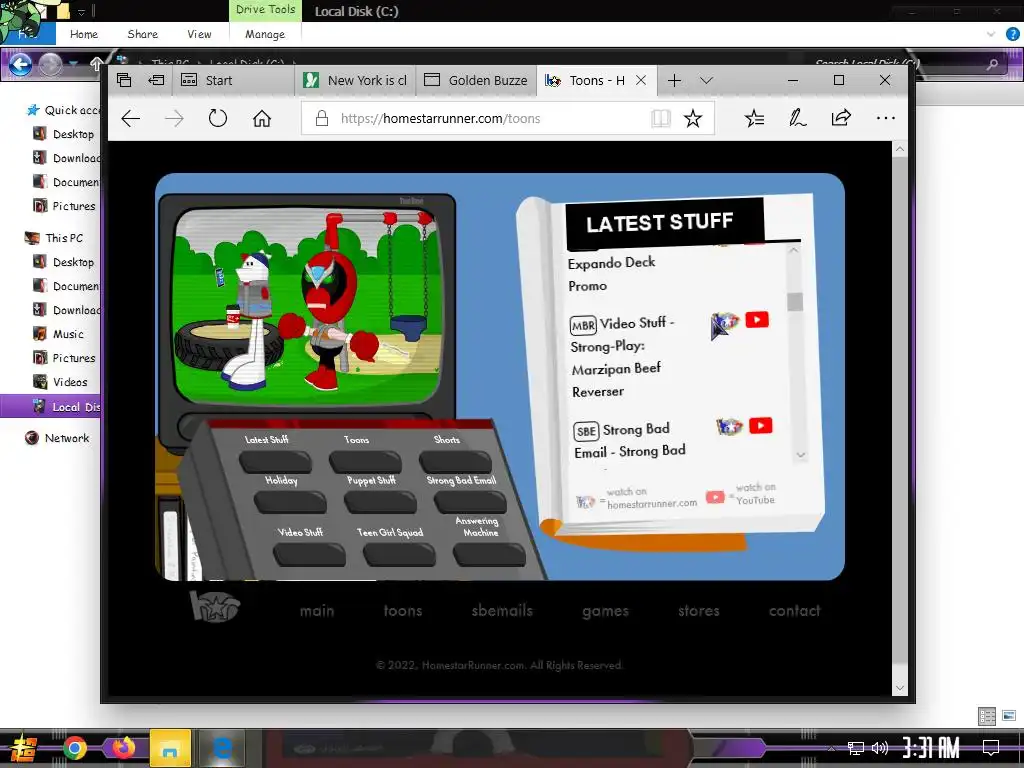Open the Manage tab under Drive Tools

tap(264, 34)
